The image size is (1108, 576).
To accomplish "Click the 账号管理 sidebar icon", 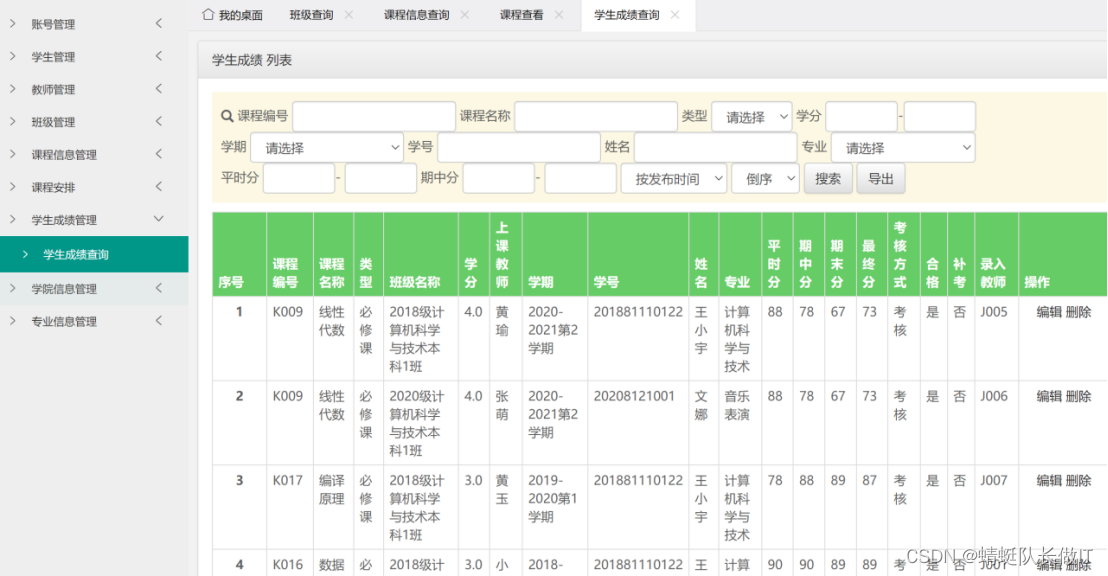I will tap(14, 23).
